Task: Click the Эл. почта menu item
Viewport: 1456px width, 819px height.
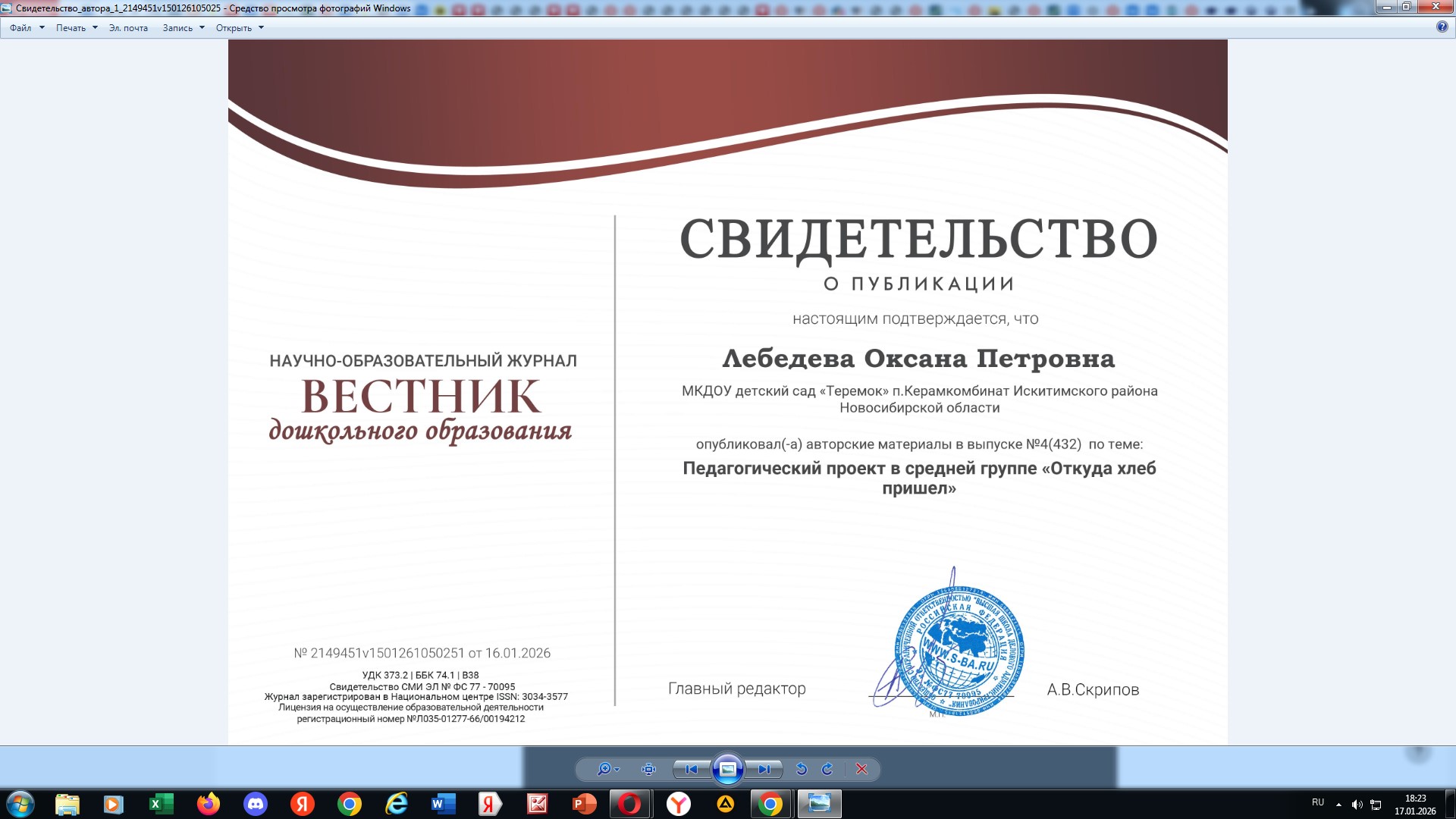Action: tap(128, 28)
